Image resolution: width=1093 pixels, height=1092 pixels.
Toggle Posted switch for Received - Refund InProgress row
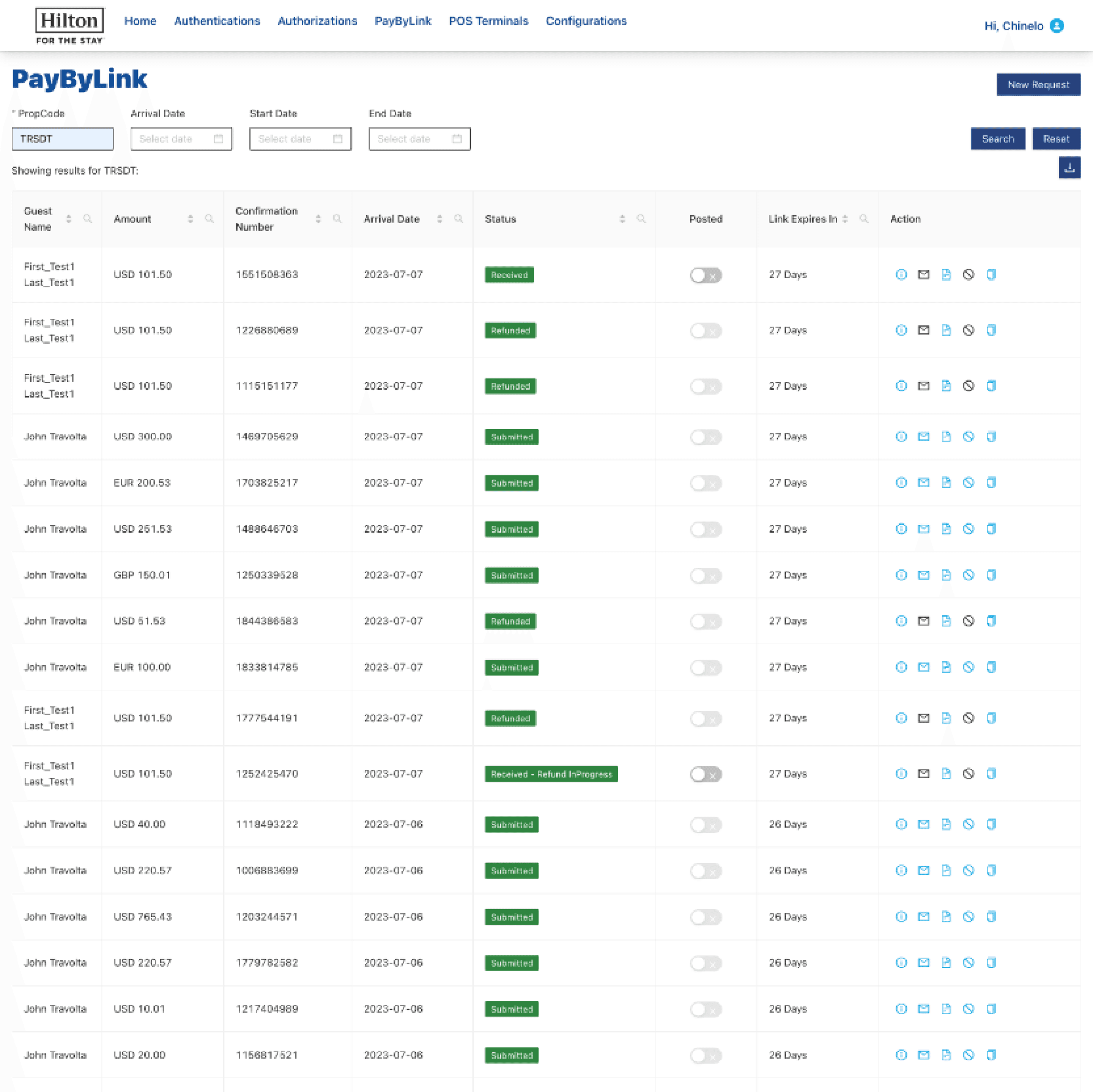point(706,774)
